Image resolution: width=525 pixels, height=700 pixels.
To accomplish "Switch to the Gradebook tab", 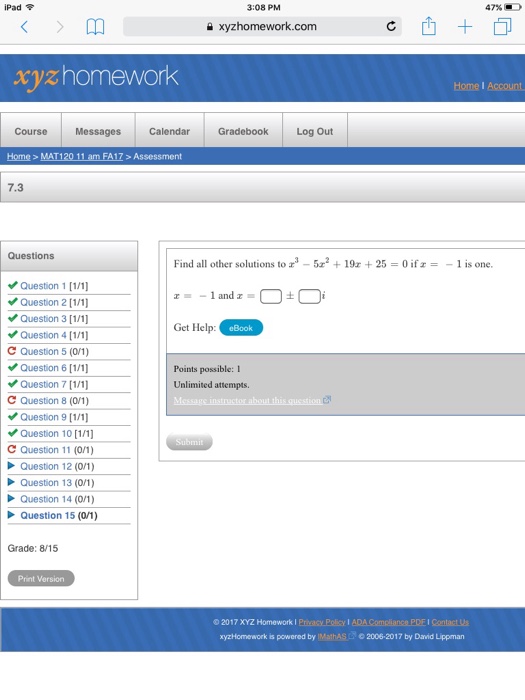I will pyautogui.click(x=243, y=131).
